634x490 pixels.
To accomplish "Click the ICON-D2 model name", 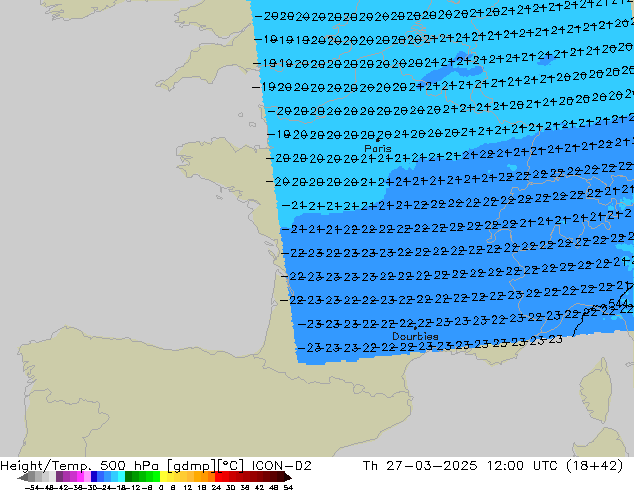I will pyautogui.click(x=281, y=466).
